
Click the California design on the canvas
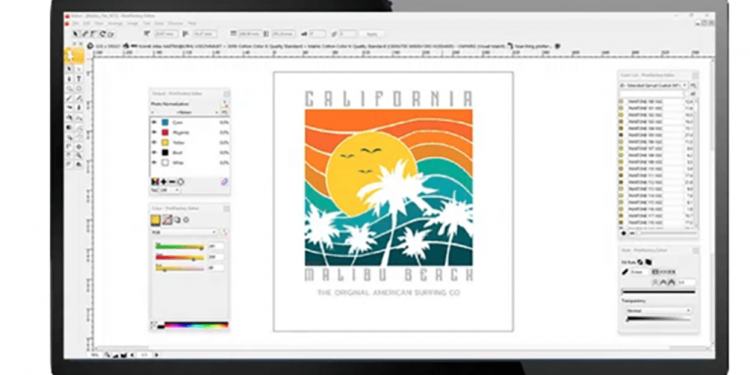(388, 188)
